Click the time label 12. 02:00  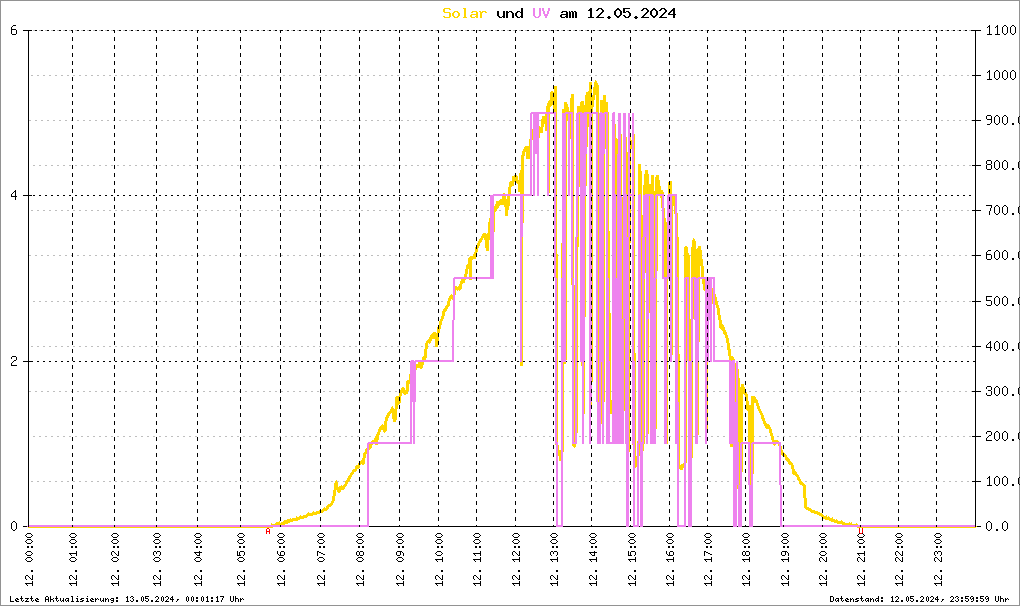[115, 560]
